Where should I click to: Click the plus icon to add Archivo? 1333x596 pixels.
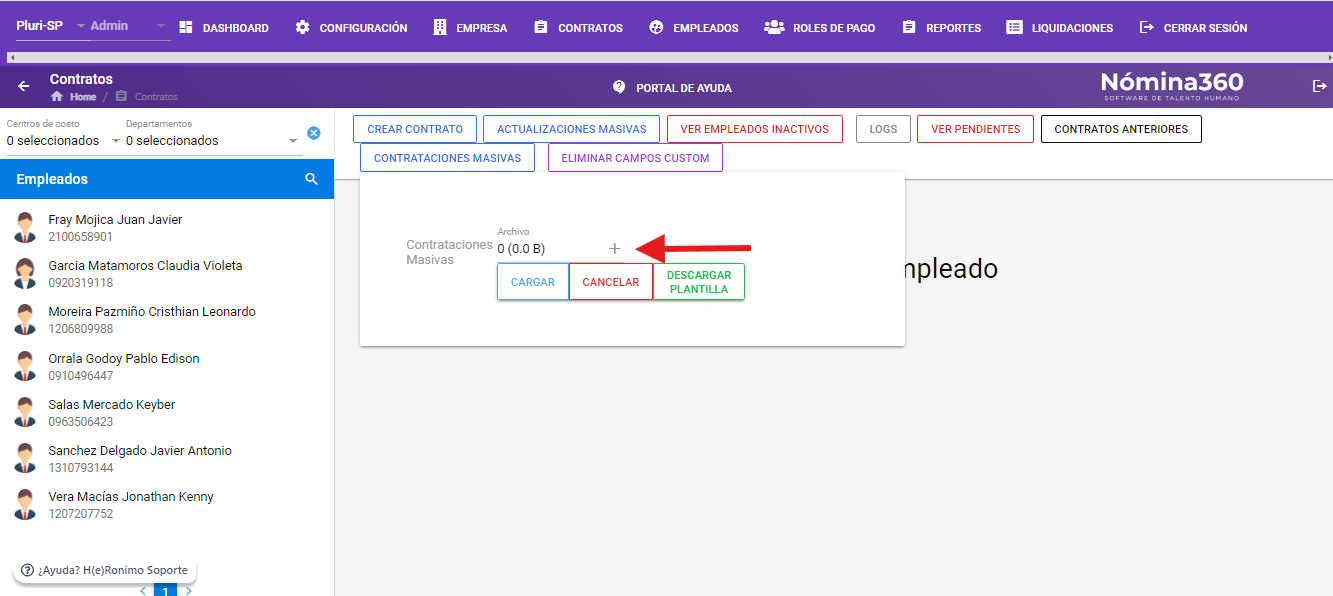pos(615,248)
